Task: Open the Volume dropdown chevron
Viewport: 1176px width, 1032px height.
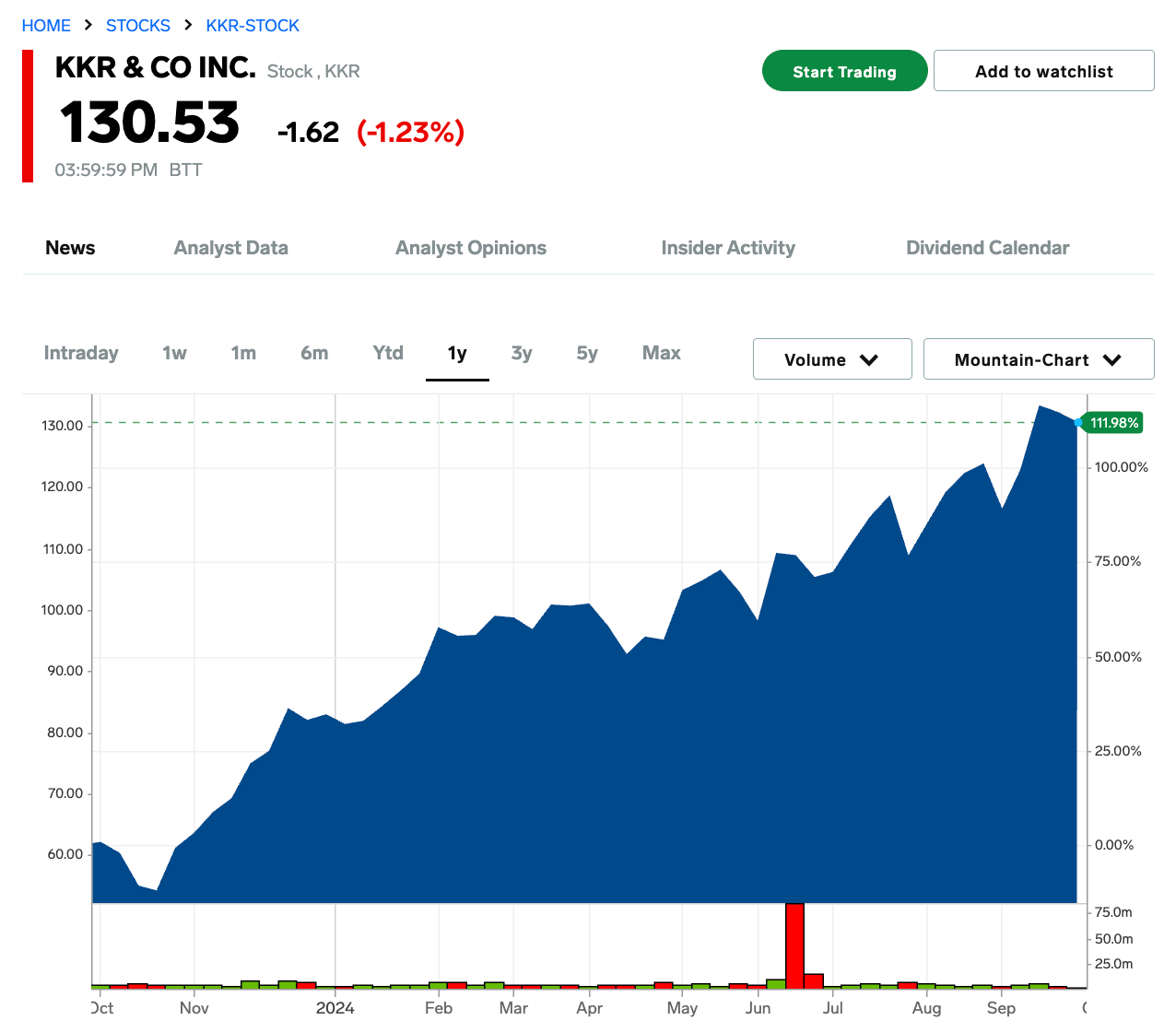Action: (869, 360)
